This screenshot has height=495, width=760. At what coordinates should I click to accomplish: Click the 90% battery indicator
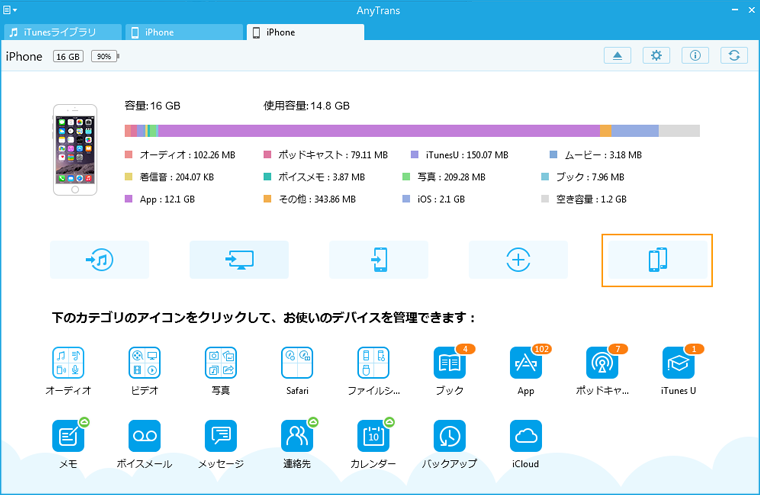click(104, 57)
